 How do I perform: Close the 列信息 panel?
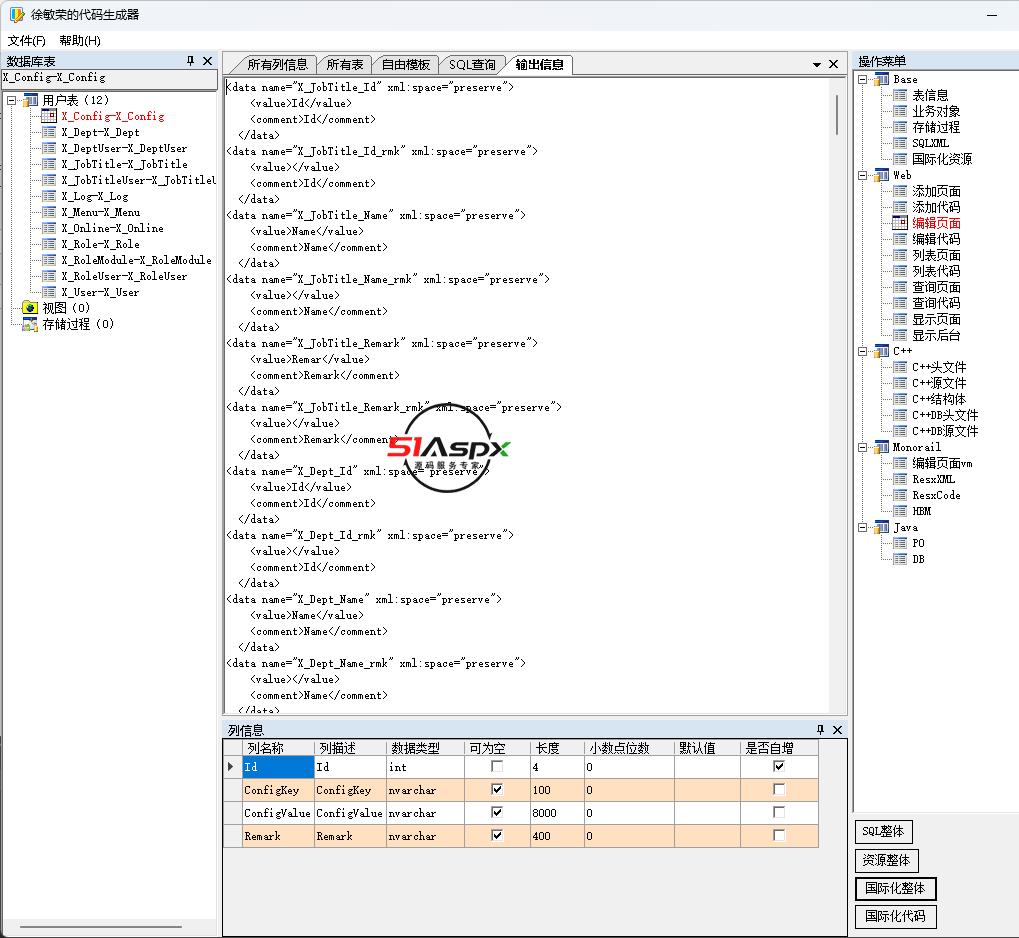pyautogui.click(x=838, y=730)
